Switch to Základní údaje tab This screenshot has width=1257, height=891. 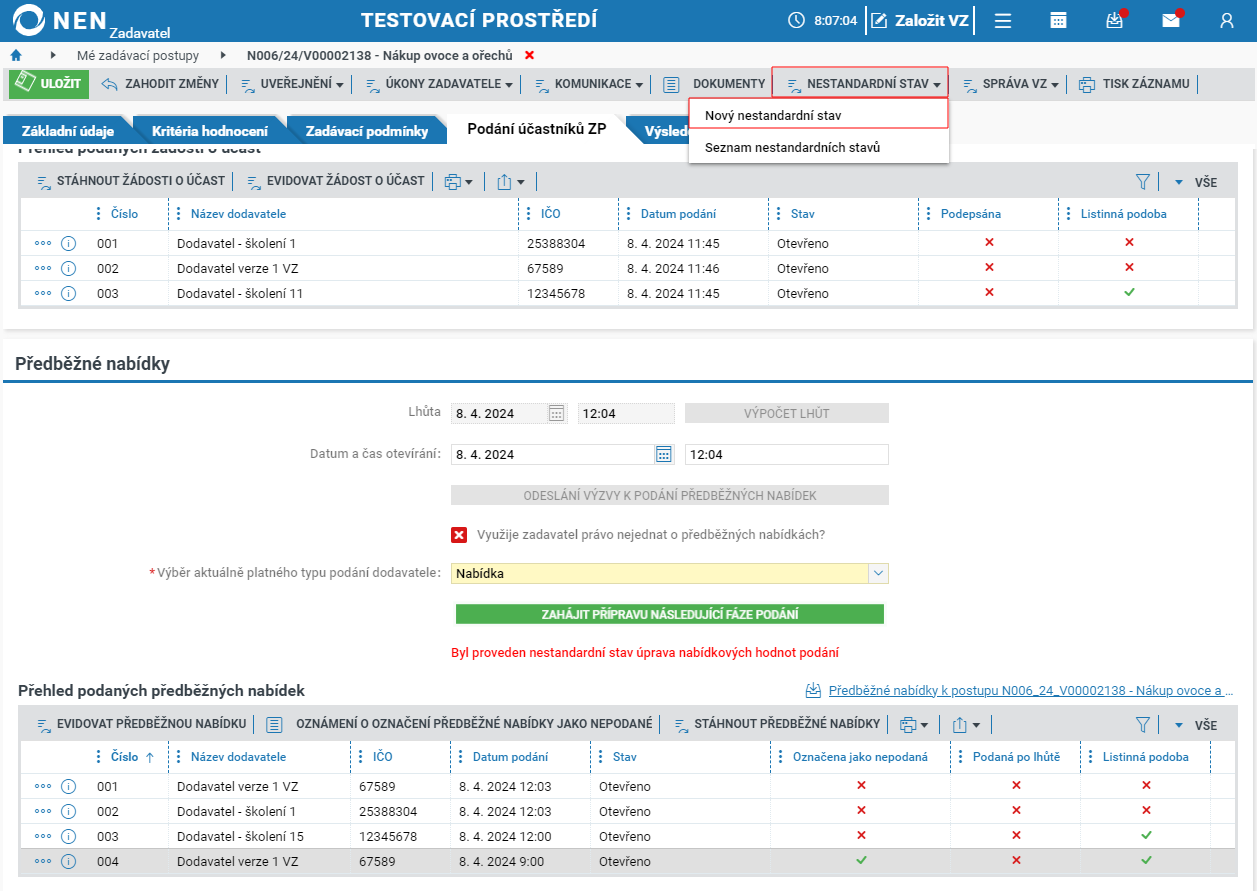(x=68, y=131)
